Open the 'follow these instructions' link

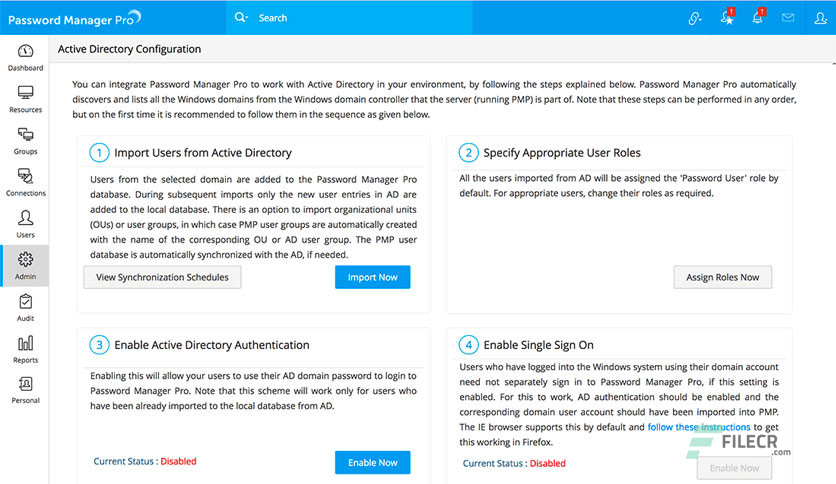pos(699,427)
